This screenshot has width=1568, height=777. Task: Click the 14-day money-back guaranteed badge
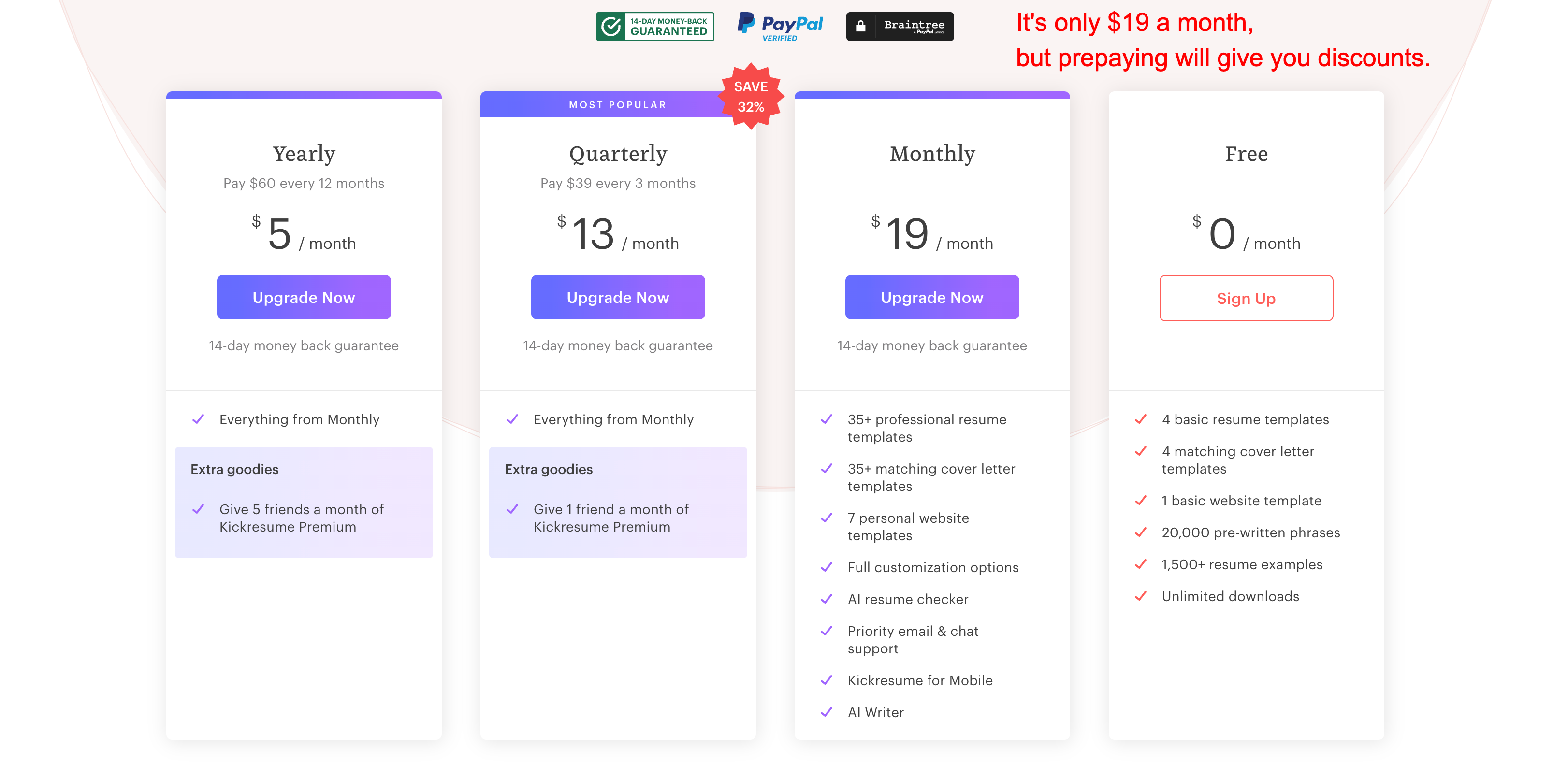point(655,26)
